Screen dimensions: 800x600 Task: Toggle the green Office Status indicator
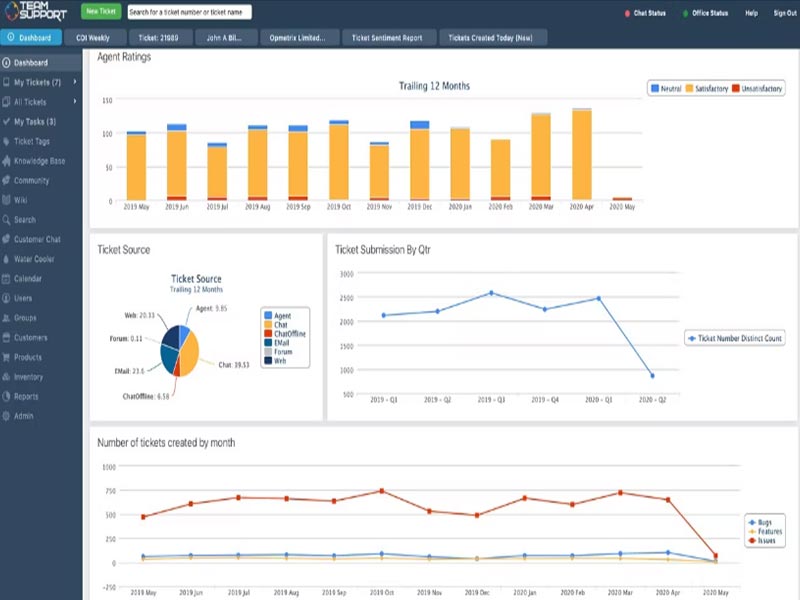[x=685, y=14]
